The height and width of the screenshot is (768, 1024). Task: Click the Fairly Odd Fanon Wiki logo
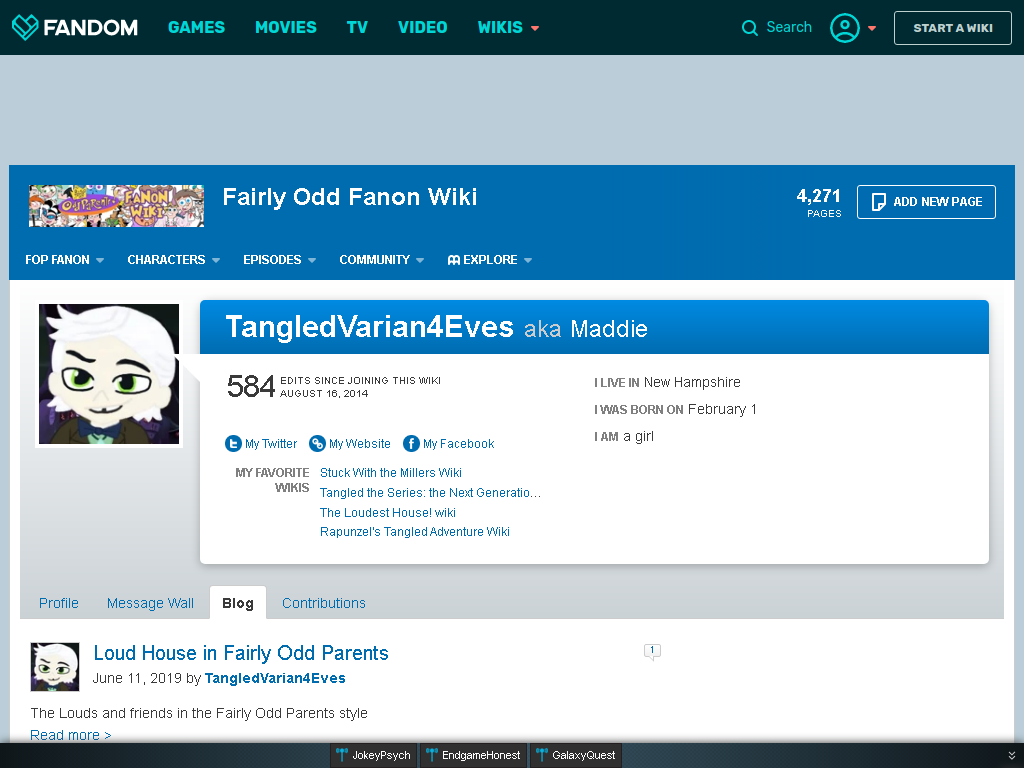[x=116, y=206]
